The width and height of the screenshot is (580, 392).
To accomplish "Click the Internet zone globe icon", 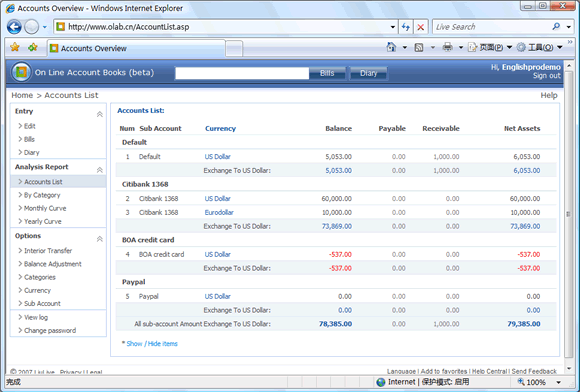I will tap(381, 382).
